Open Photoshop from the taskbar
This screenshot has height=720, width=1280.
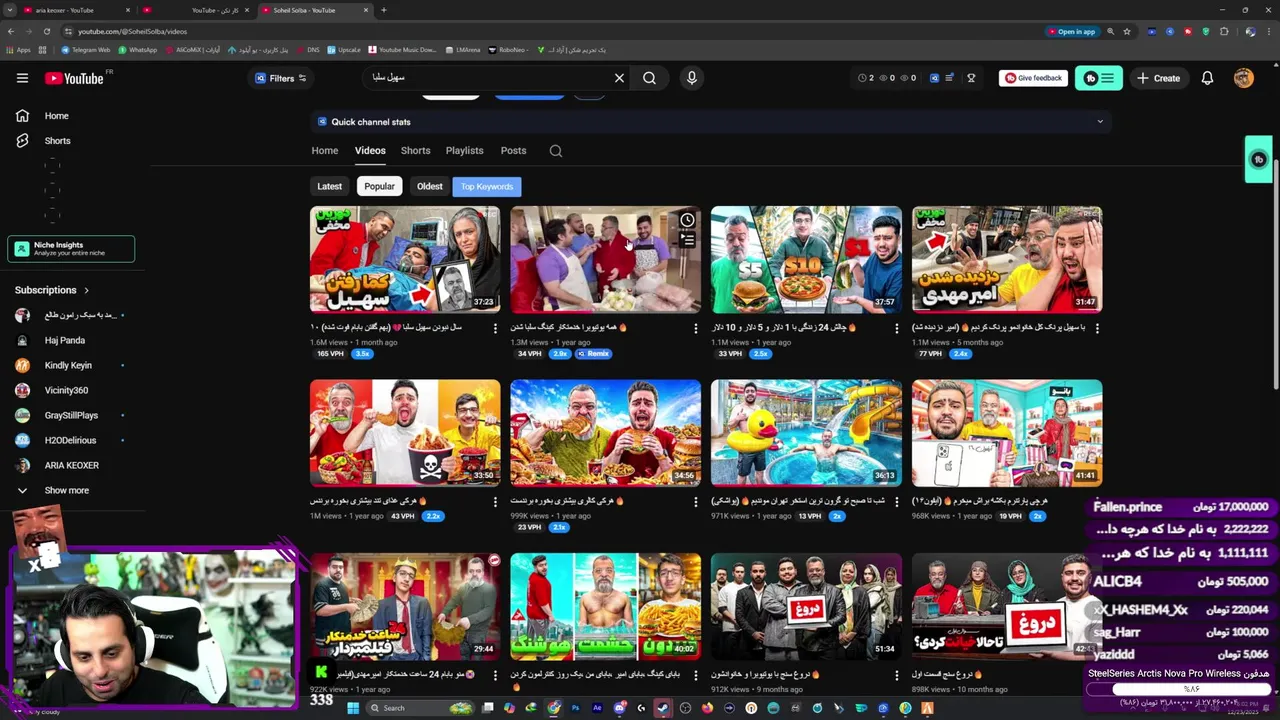[575, 708]
